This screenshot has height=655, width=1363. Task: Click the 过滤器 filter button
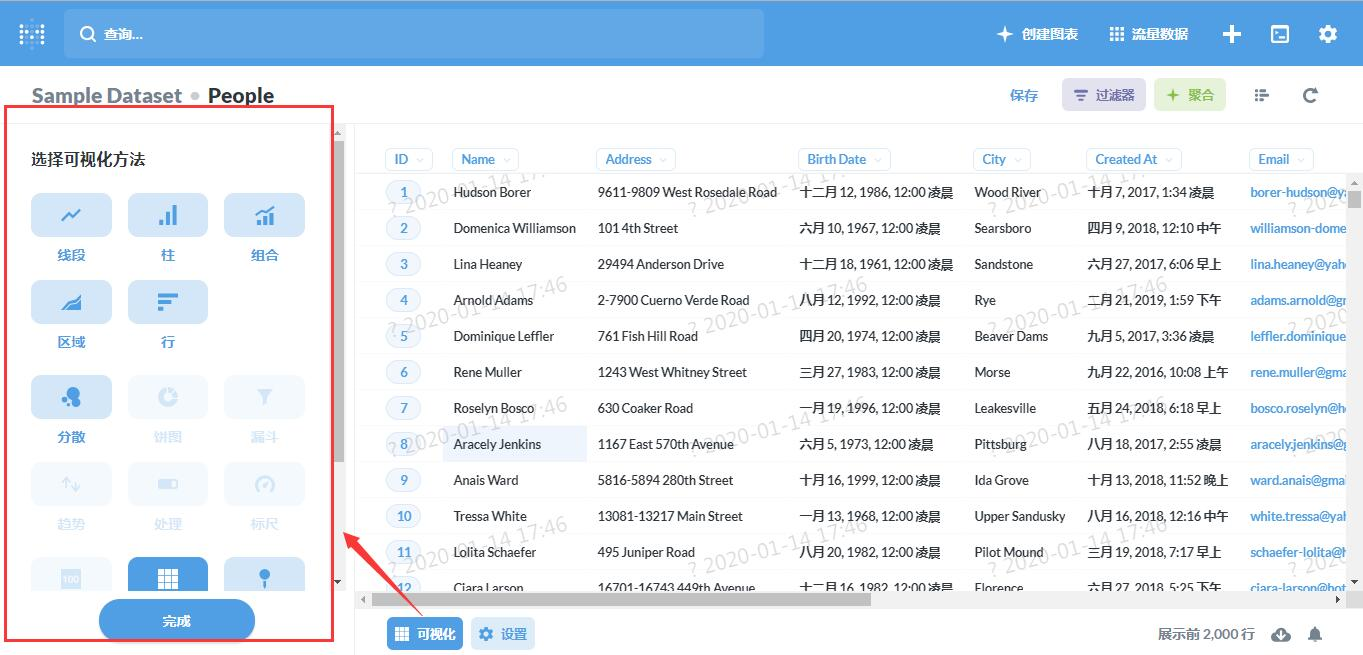click(x=1104, y=95)
